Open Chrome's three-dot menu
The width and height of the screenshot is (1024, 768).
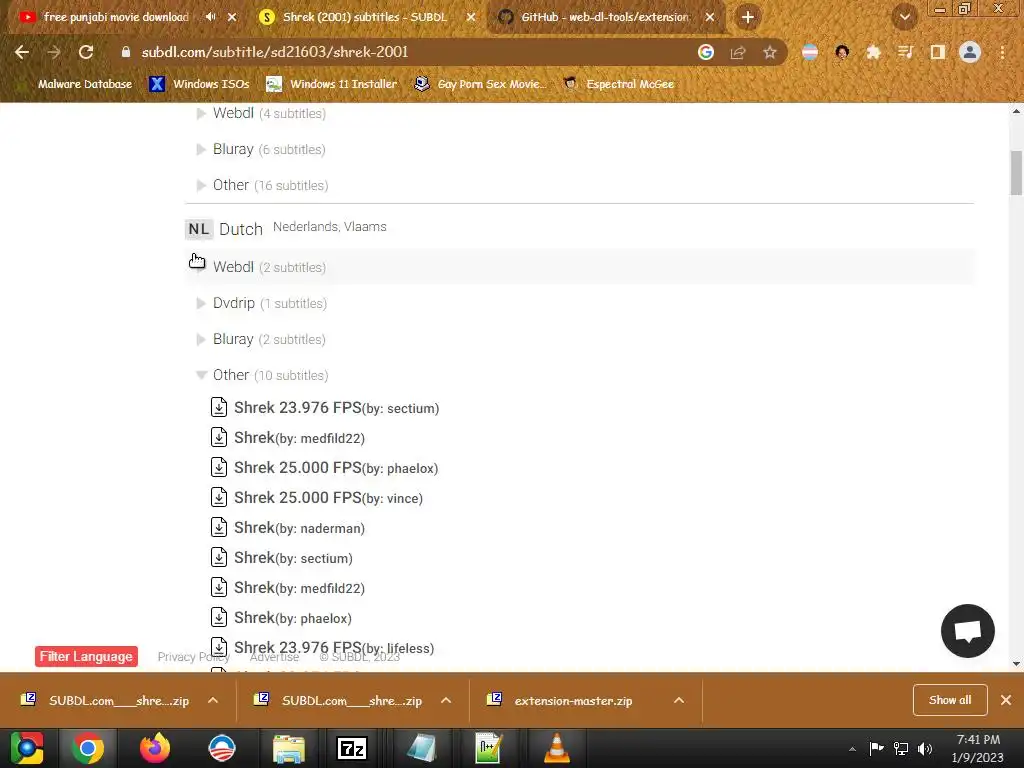pyautogui.click(x=1002, y=52)
